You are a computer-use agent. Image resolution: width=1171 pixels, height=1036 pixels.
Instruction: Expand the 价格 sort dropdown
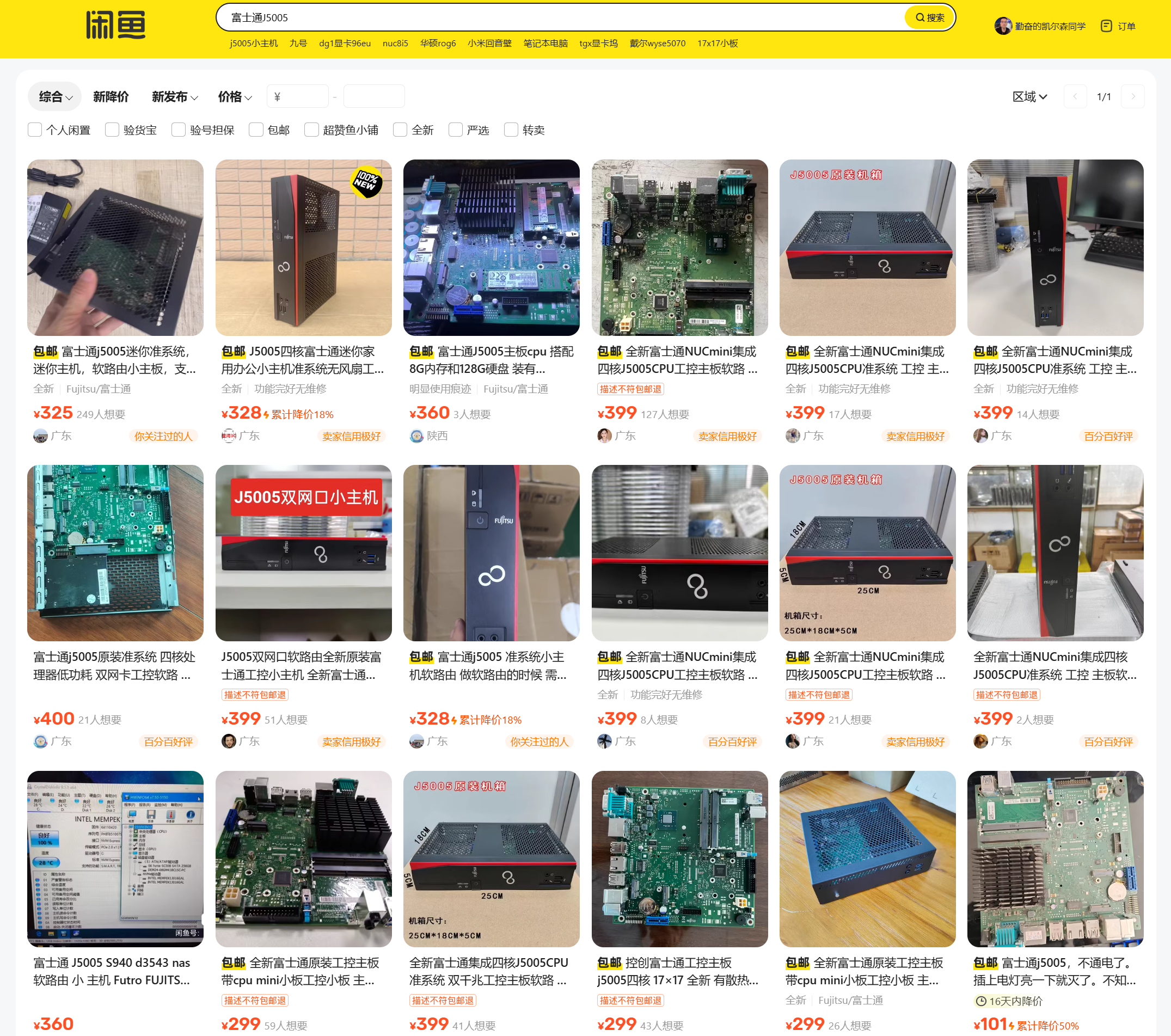pyautogui.click(x=235, y=96)
